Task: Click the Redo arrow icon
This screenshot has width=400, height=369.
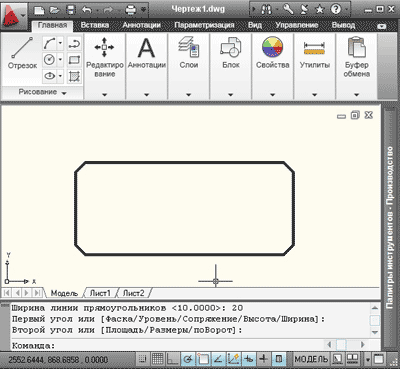Action: (x=108, y=10)
